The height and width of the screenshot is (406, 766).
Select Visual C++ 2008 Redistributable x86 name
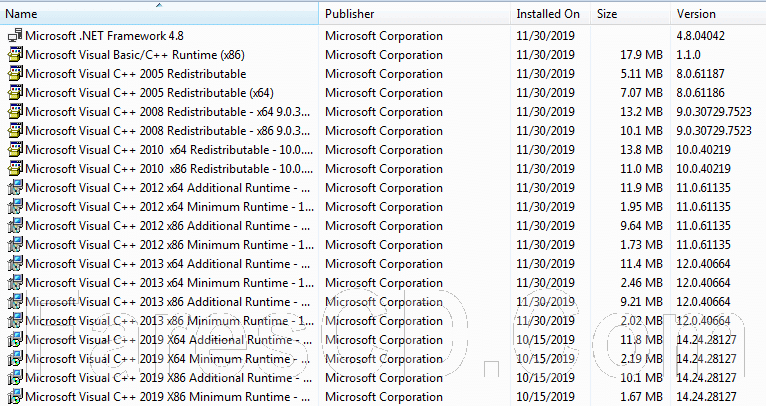(x=168, y=131)
